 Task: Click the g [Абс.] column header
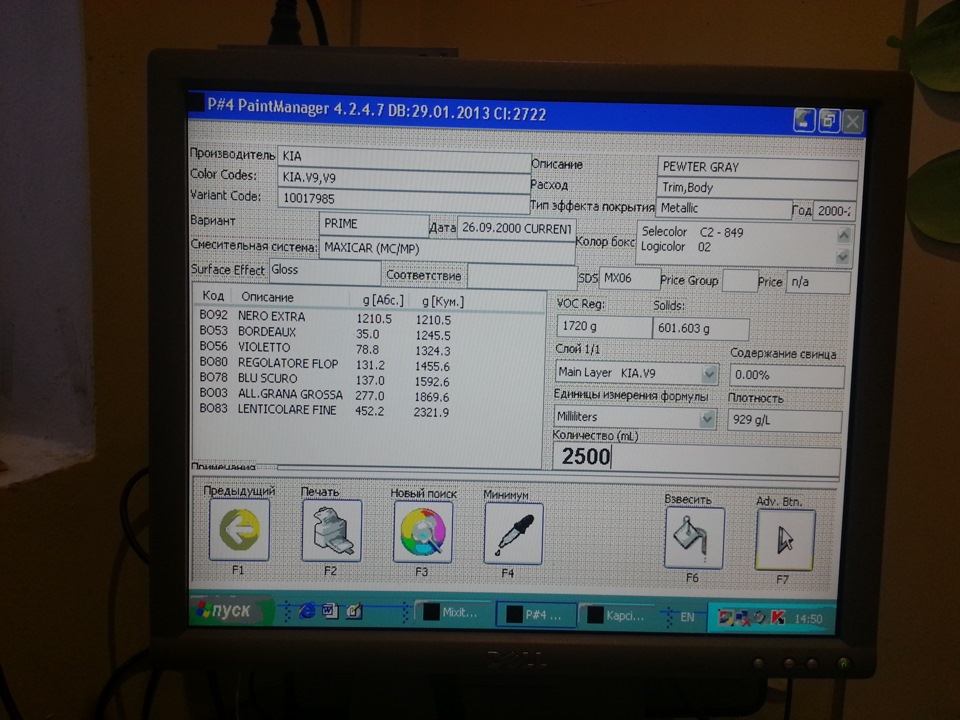tap(383, 300)
